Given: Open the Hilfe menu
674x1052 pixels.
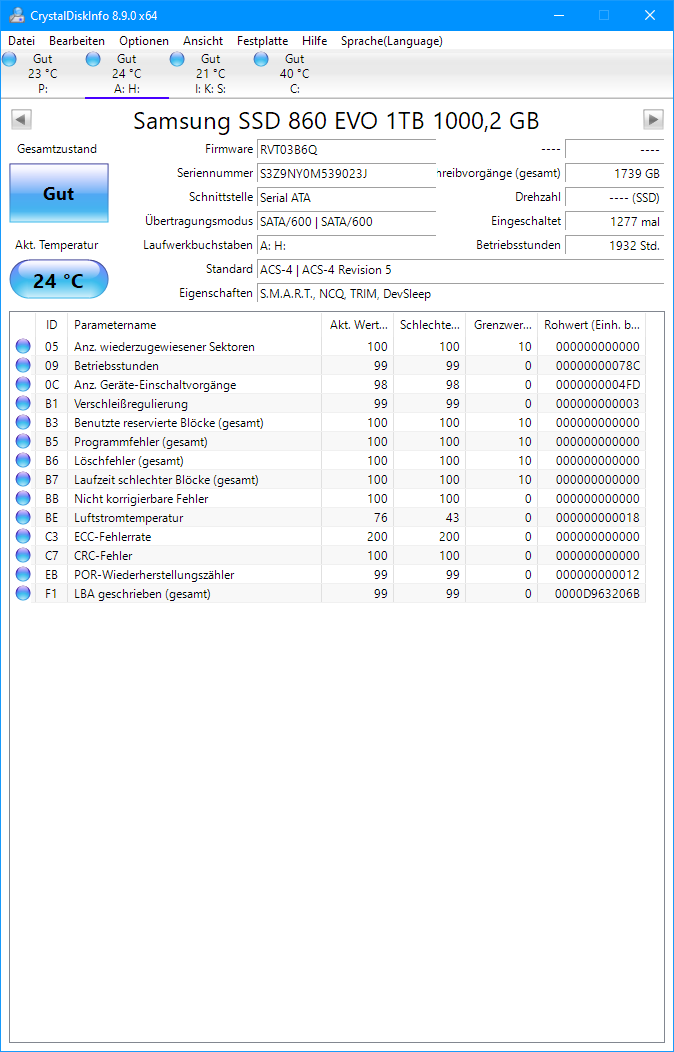Looking at the screenshot, I should (315, 41).
